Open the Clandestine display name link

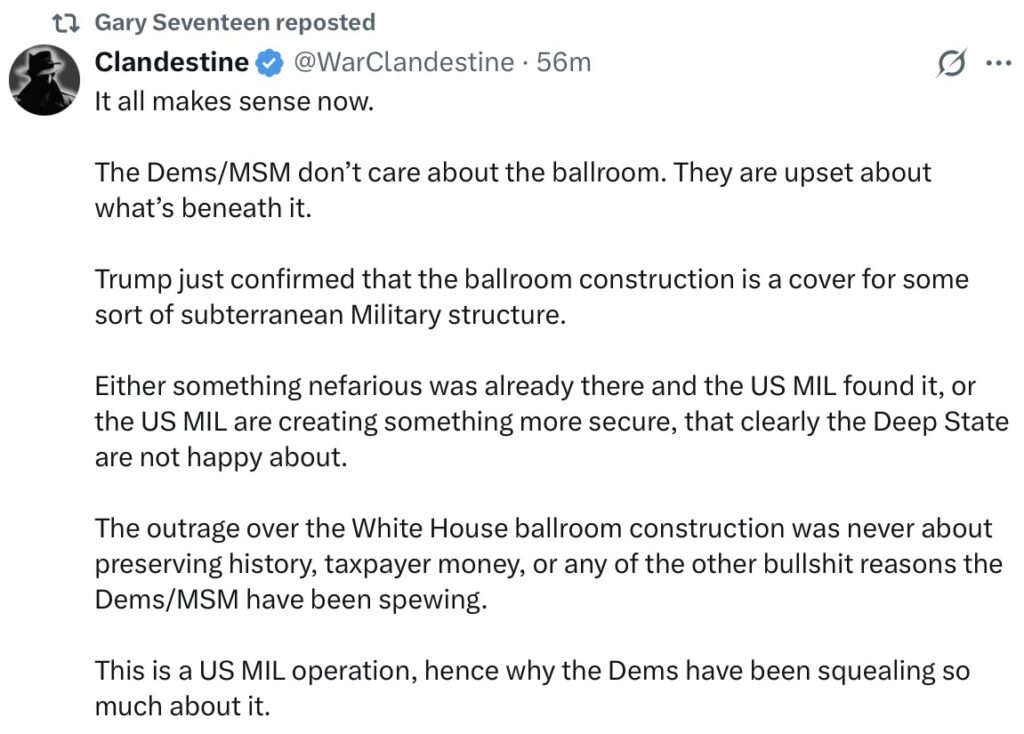pyautogui.click(x=171, y=62)
